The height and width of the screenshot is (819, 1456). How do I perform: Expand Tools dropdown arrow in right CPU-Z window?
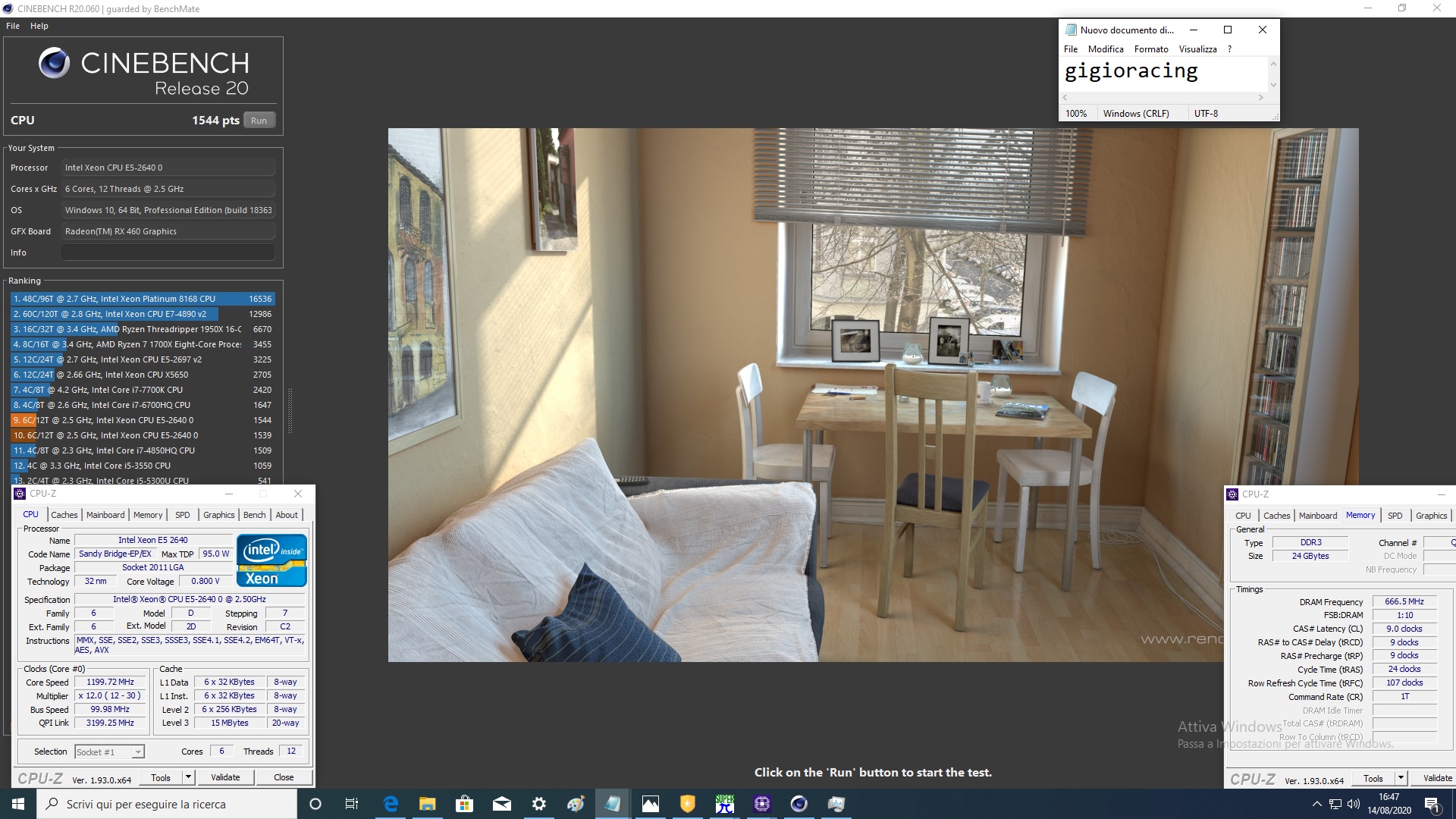pos(1401,778)
